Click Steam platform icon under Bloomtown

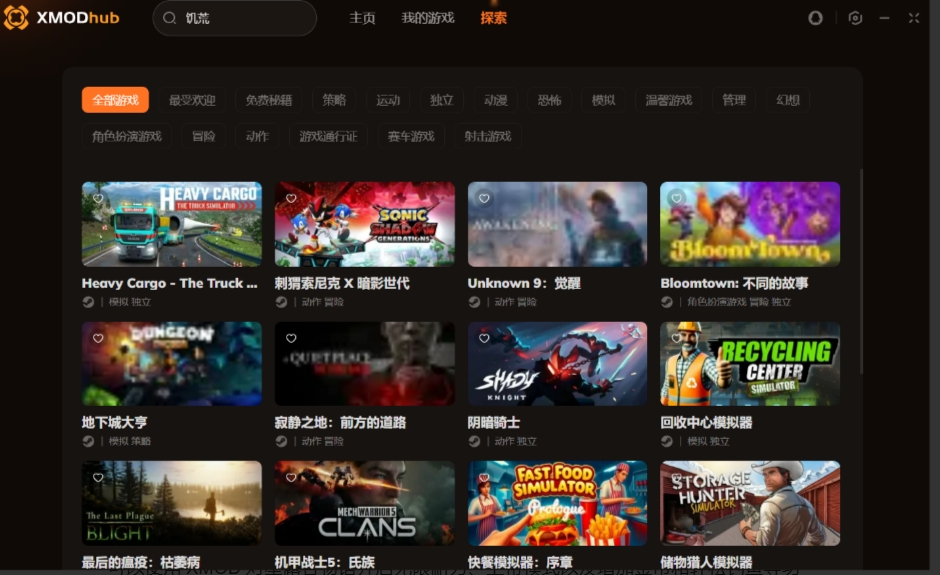tap(667, 302)
